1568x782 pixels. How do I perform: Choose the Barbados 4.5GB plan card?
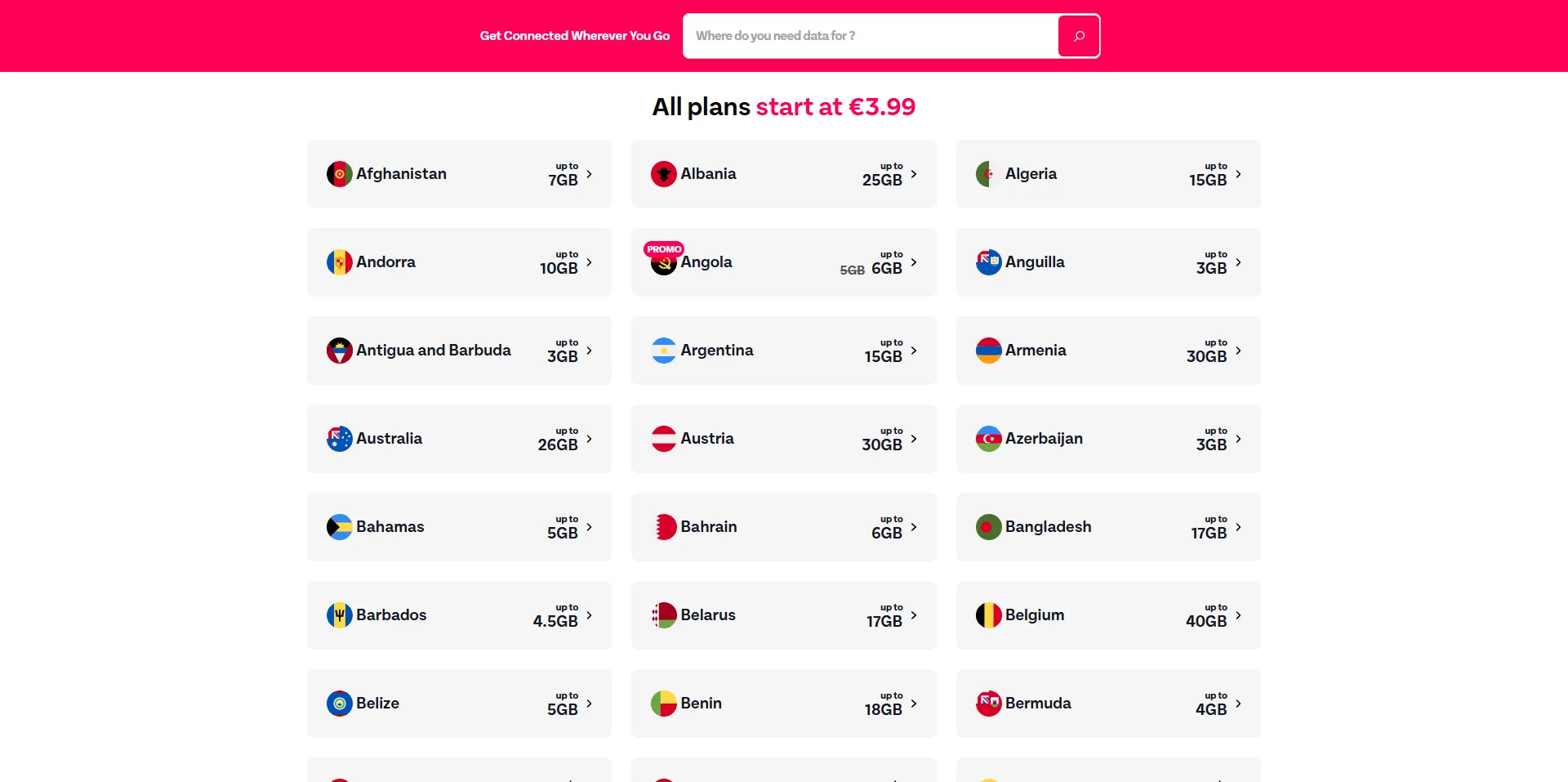459,615
